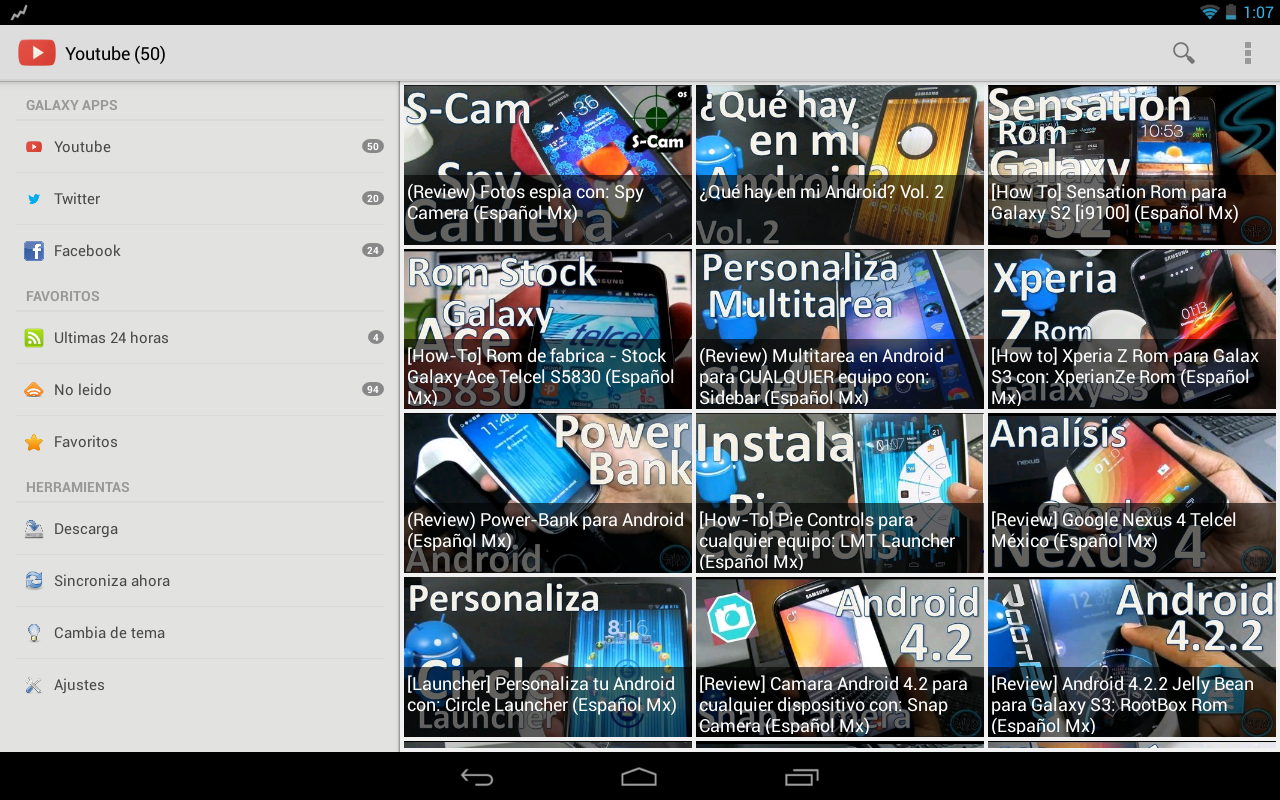Open Ultimas 24 horas list
Viewport: 1280px width, 800px height.
point(200,338)
